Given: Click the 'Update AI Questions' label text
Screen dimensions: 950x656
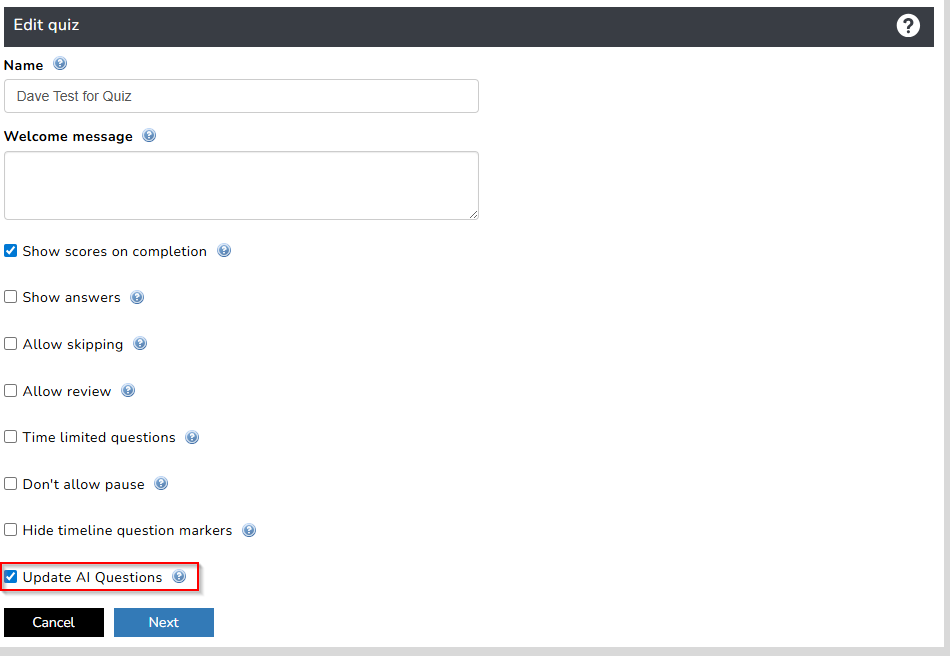Looking at the screenshot, I should coord(92,577).
